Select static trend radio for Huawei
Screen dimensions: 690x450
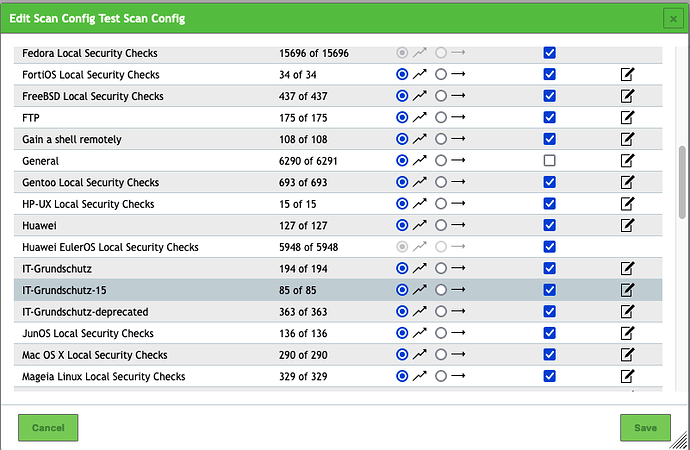tap(441, 225)
